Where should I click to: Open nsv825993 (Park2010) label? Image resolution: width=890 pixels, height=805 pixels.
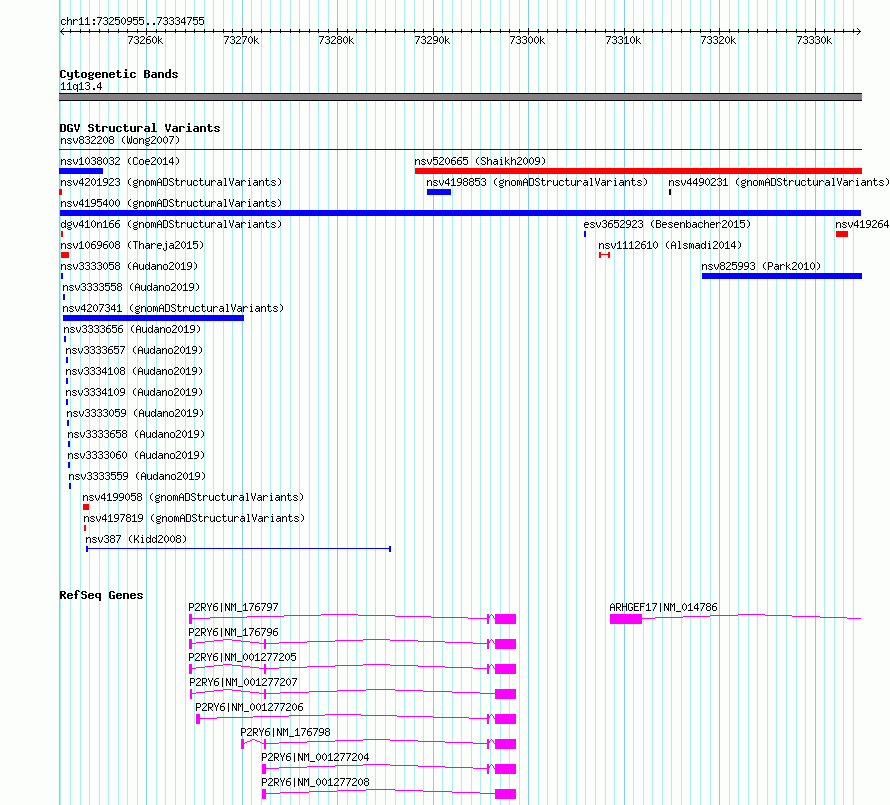pos(761,266)
